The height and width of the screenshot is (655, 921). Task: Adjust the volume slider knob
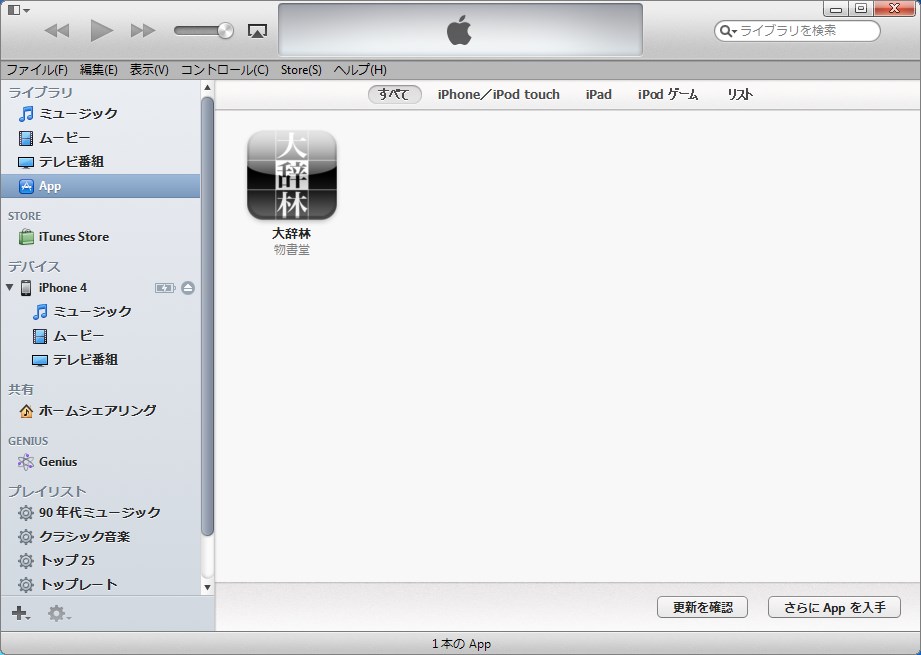(x=225, y=31)
